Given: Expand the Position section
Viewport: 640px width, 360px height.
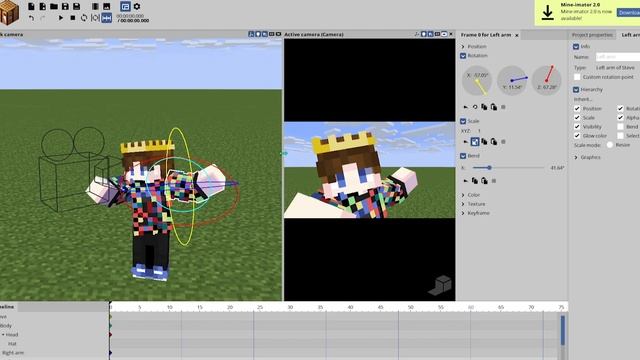Looking at the screenshot, I should (x=463, y=47).
